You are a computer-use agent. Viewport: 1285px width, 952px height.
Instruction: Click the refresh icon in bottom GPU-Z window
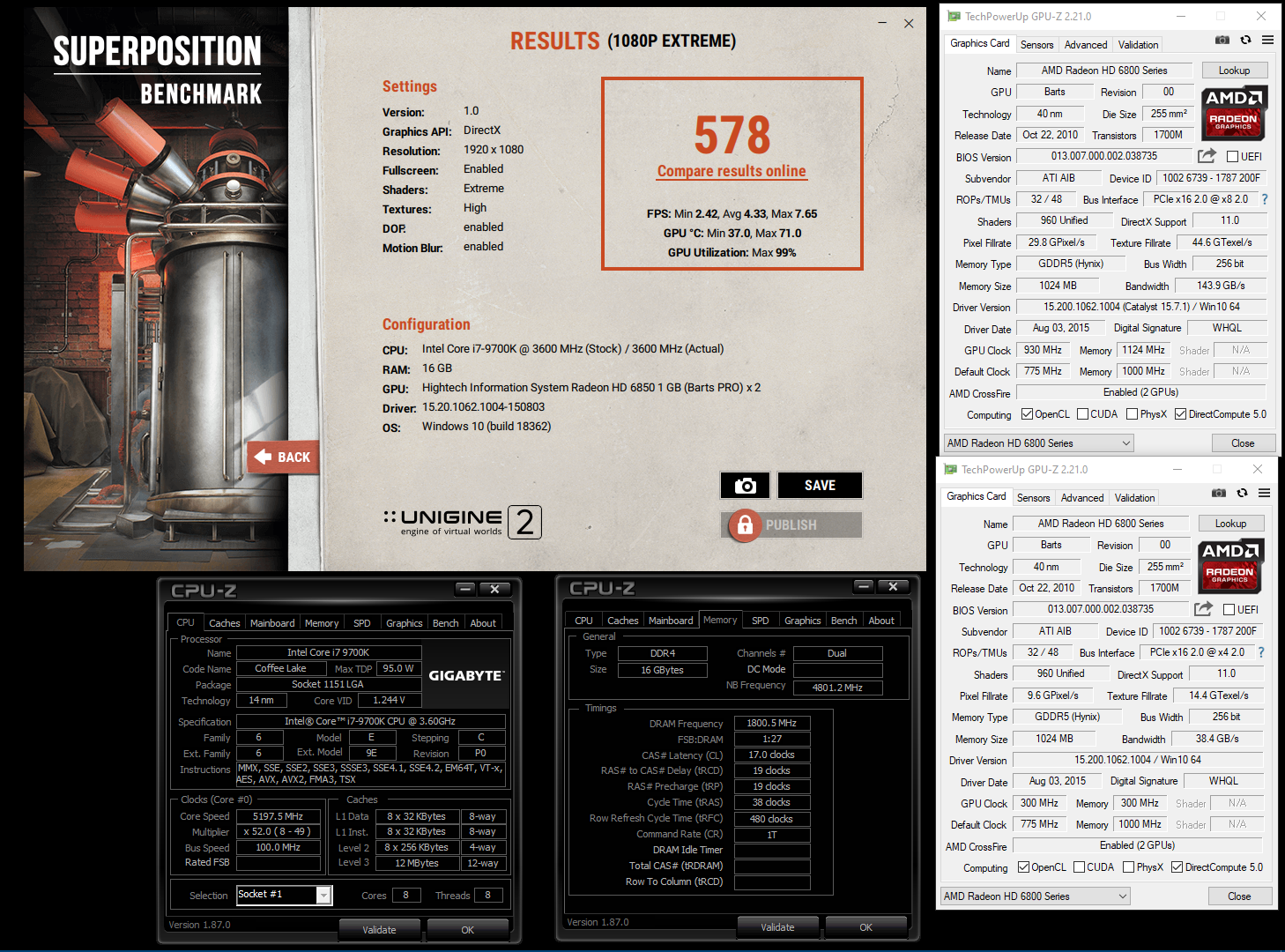(x=1242, y=493)
